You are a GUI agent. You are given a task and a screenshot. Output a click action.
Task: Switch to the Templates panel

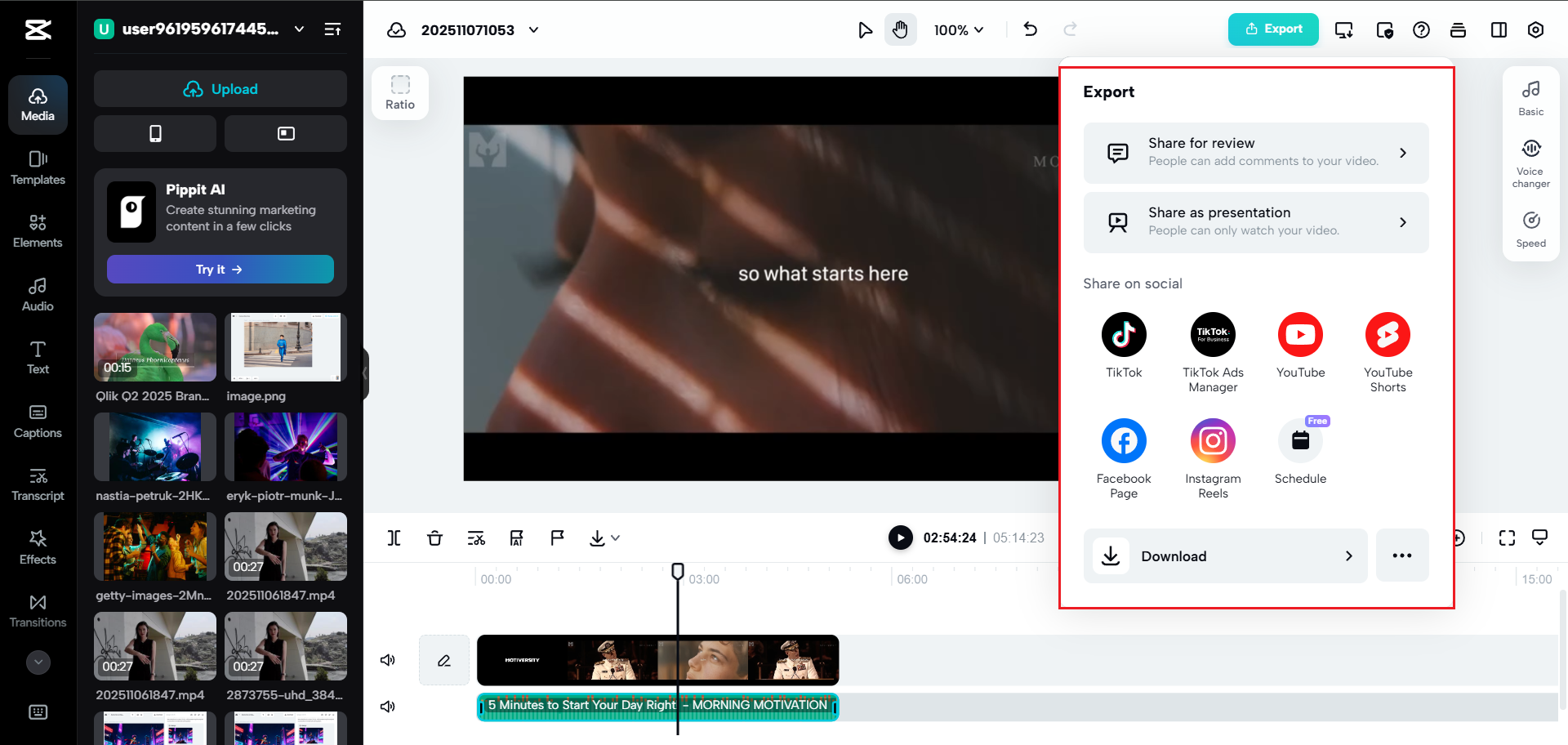pos(38,168)
